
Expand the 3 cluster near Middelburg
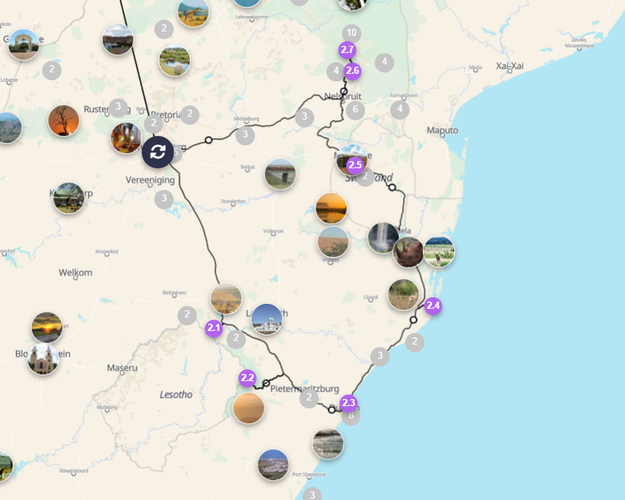[245, 135]
